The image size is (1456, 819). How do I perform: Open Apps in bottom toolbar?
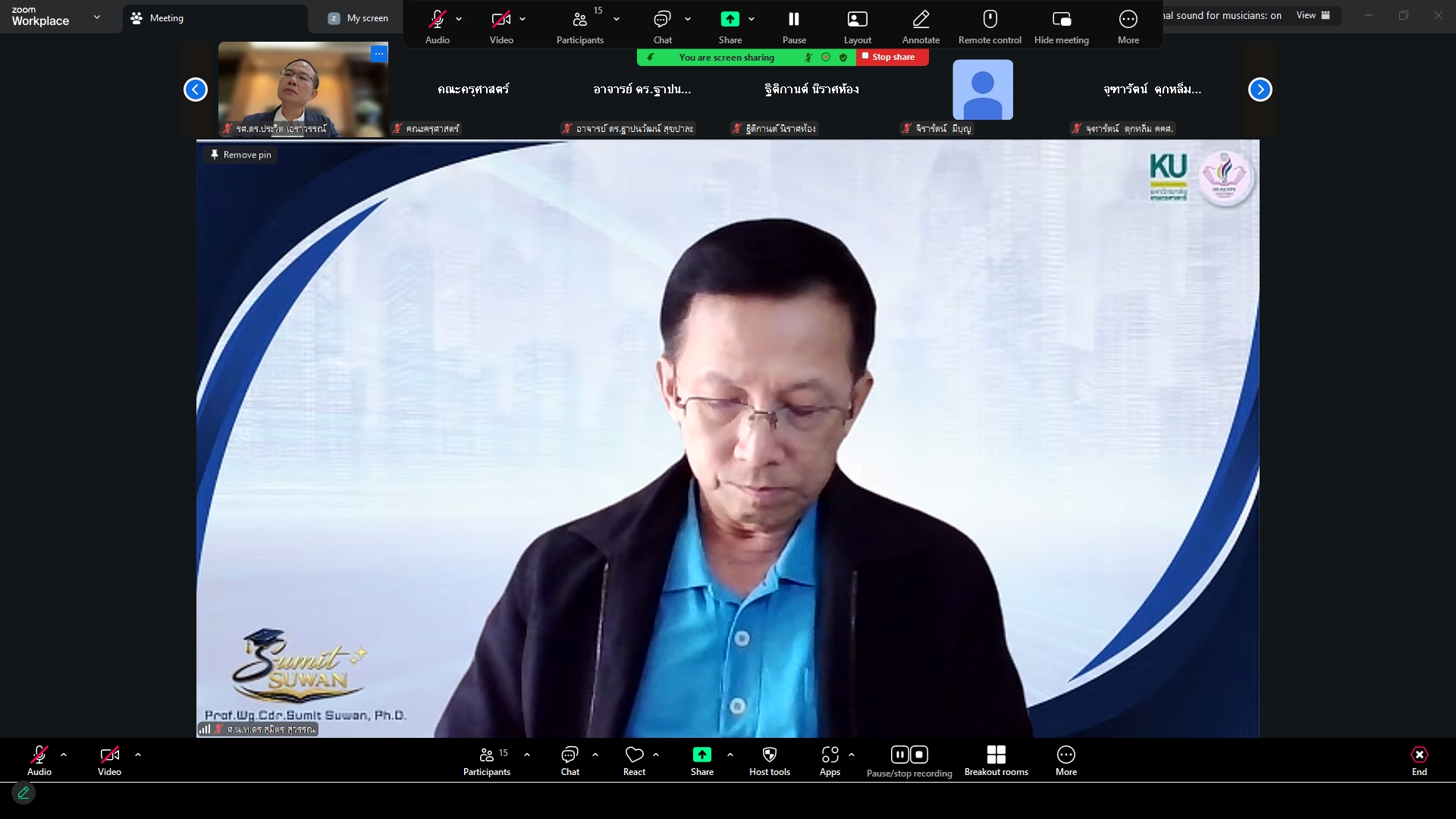tap(830, 755)
